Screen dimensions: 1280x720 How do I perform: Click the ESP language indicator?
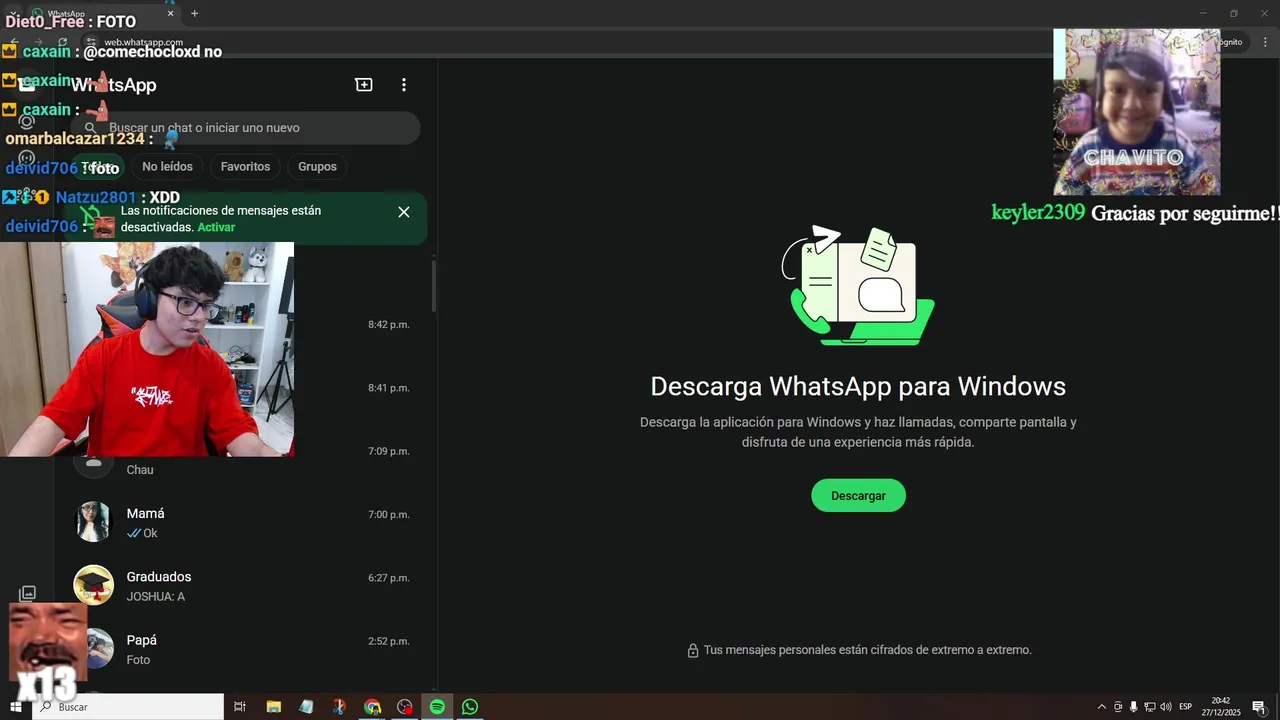(x=1185, y=707)
